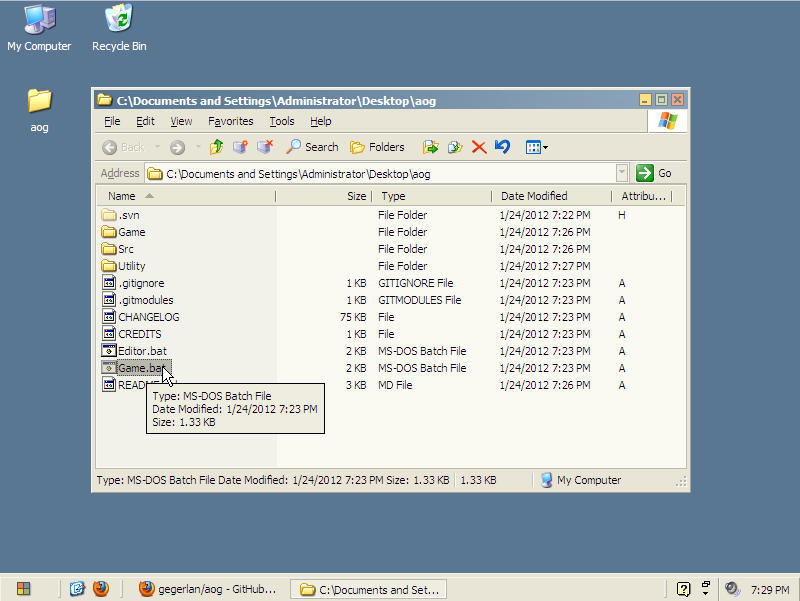The image size is (800, 601).
Task: Click the quick launch Internet Explorer icon
Action: [77, 589]
